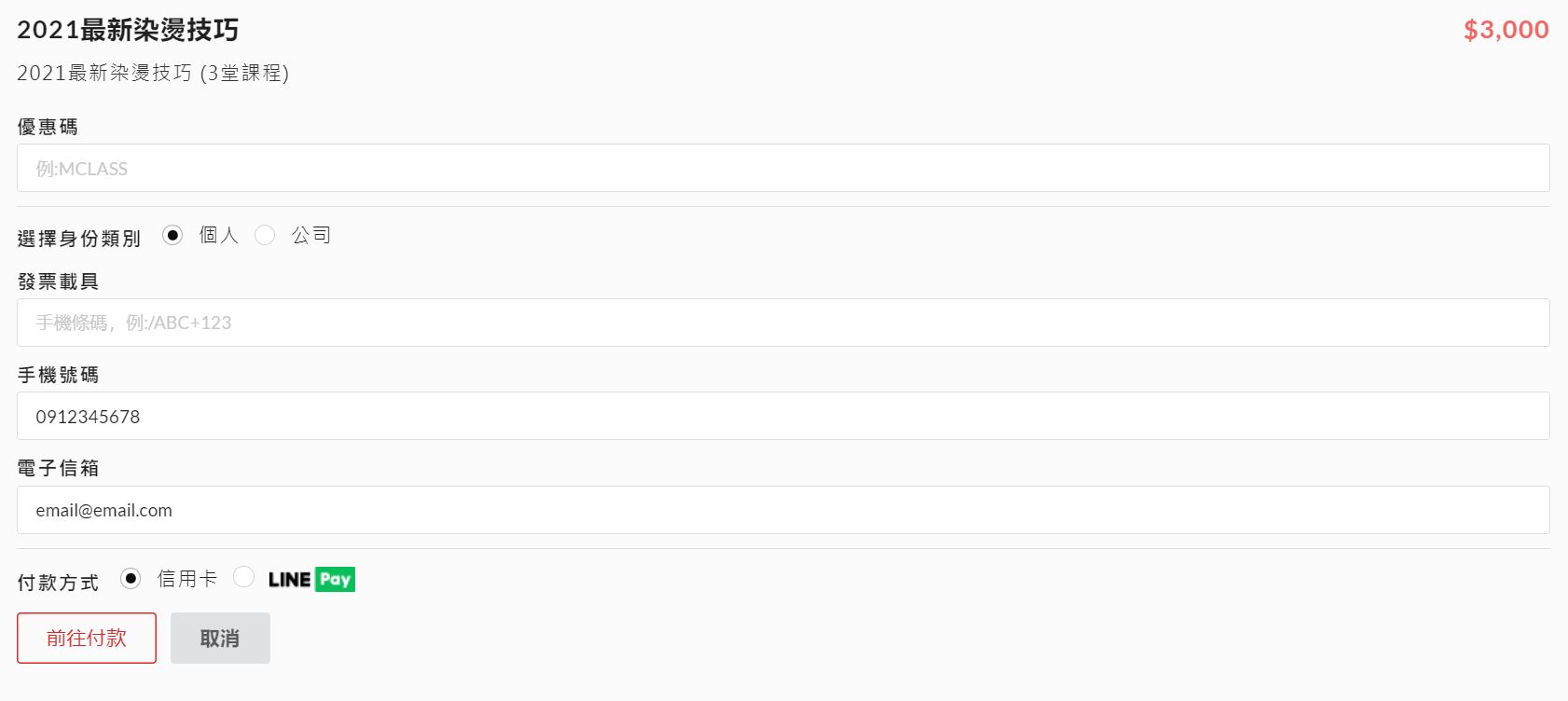Click the 公司 label text
The image size is (1568, 701).
point(311,235)
